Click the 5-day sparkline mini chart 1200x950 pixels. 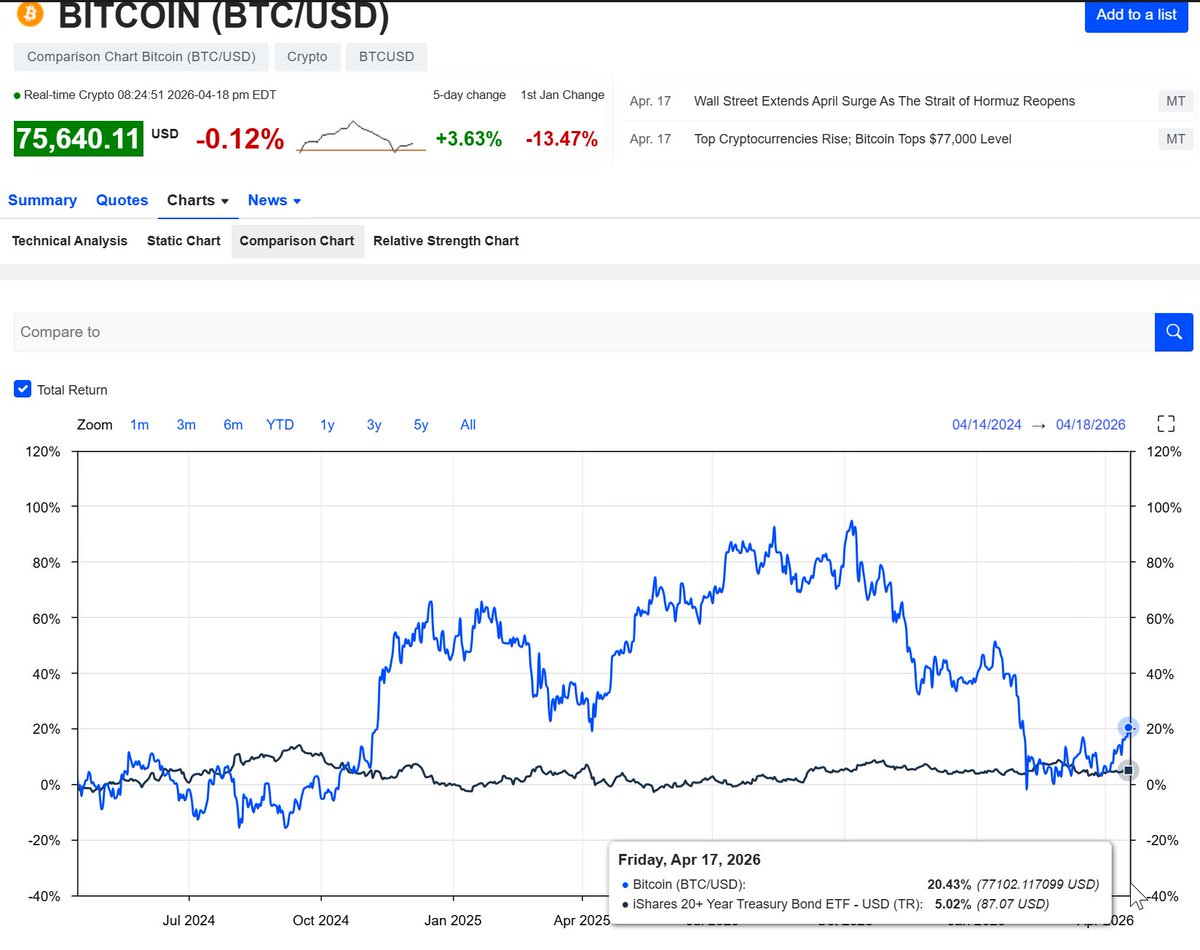[362, 138]
